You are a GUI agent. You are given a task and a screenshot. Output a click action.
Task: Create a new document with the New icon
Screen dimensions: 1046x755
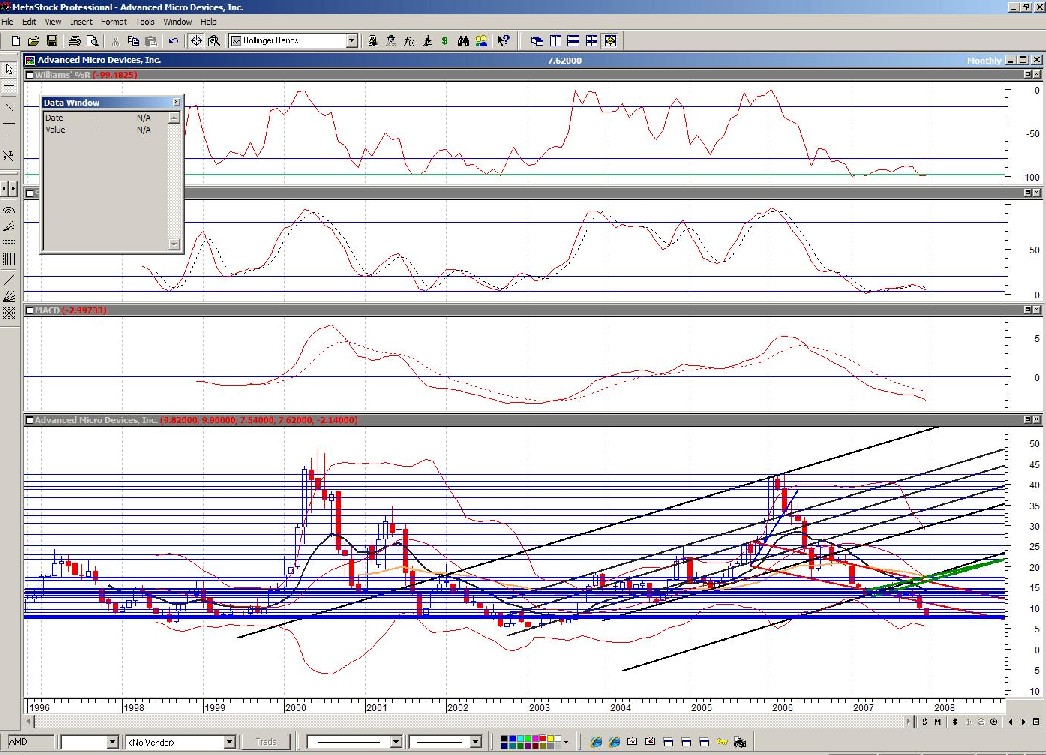click(16, 41)
